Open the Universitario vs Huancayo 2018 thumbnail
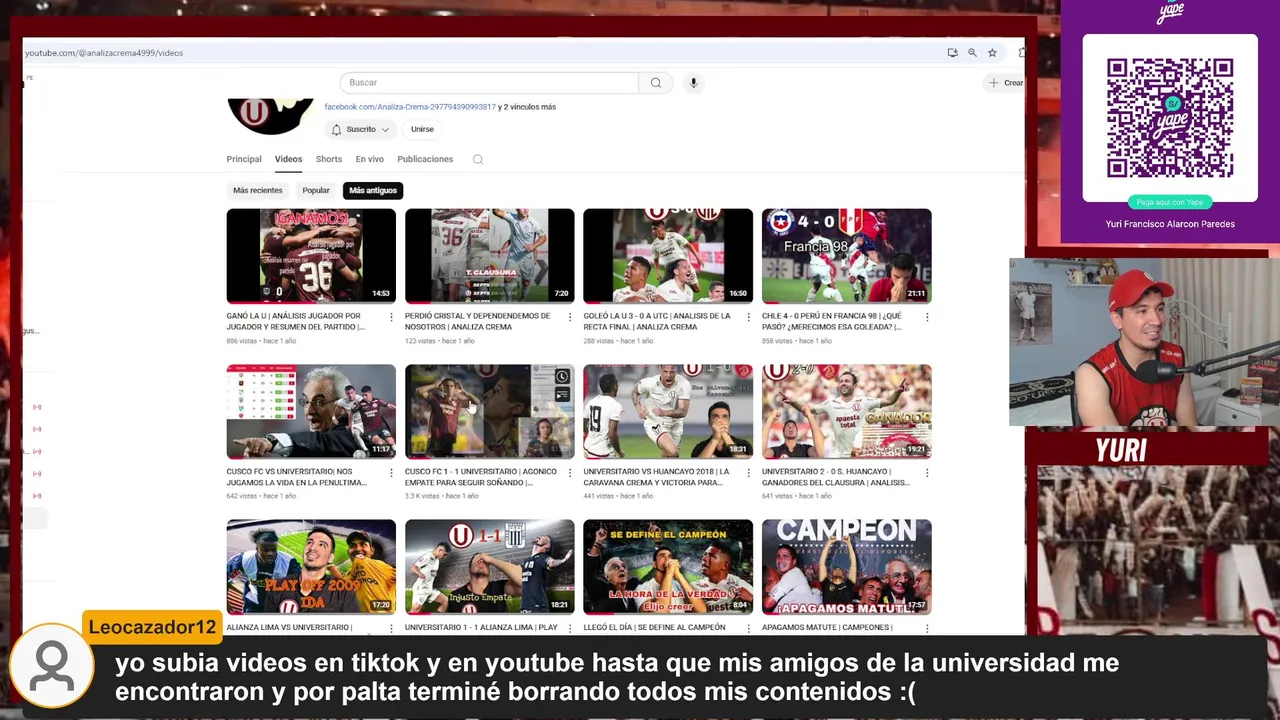1280x720 pixels. click(x=668, y=411)
